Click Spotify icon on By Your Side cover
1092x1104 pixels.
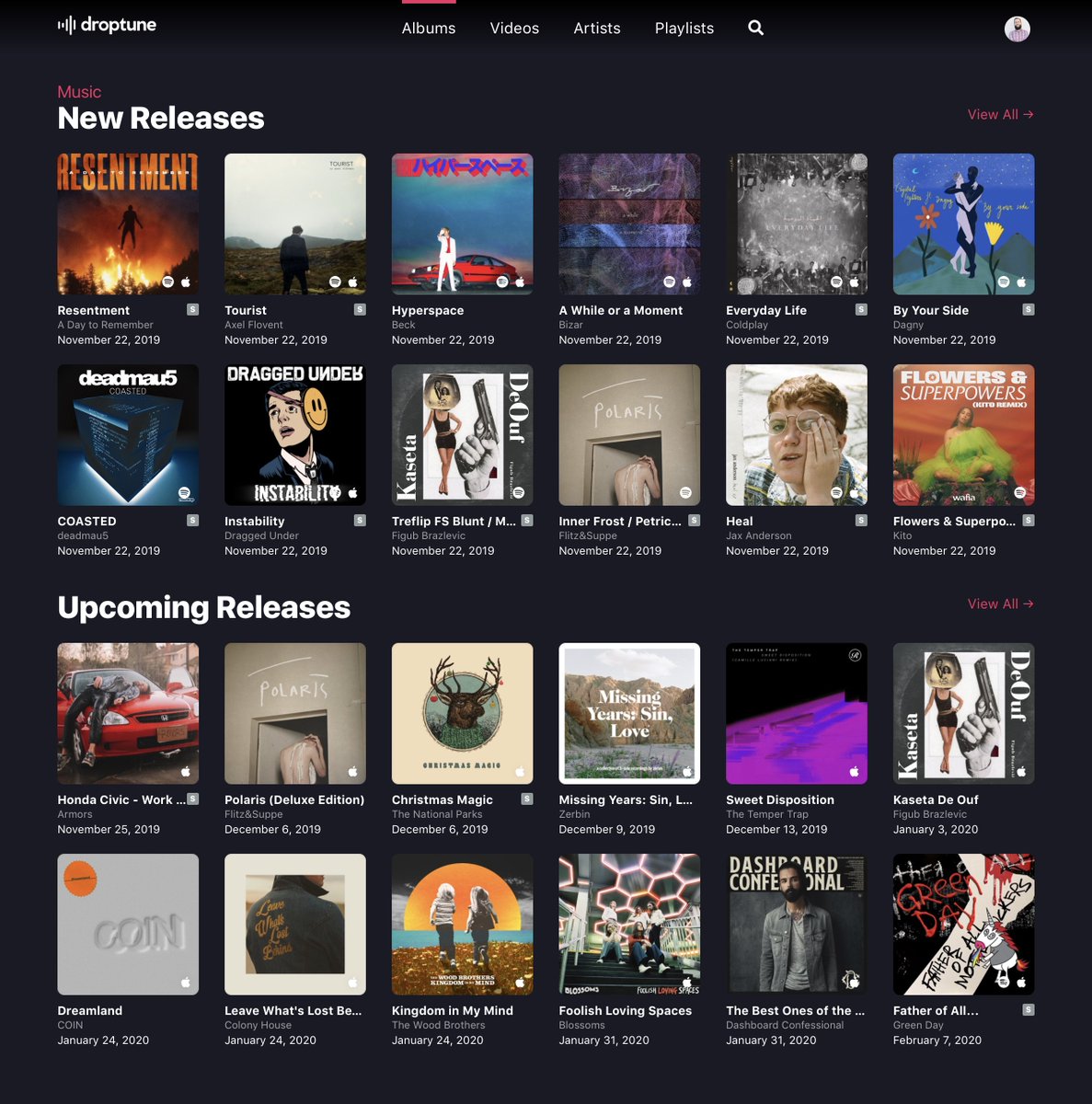pos(1004,282)
